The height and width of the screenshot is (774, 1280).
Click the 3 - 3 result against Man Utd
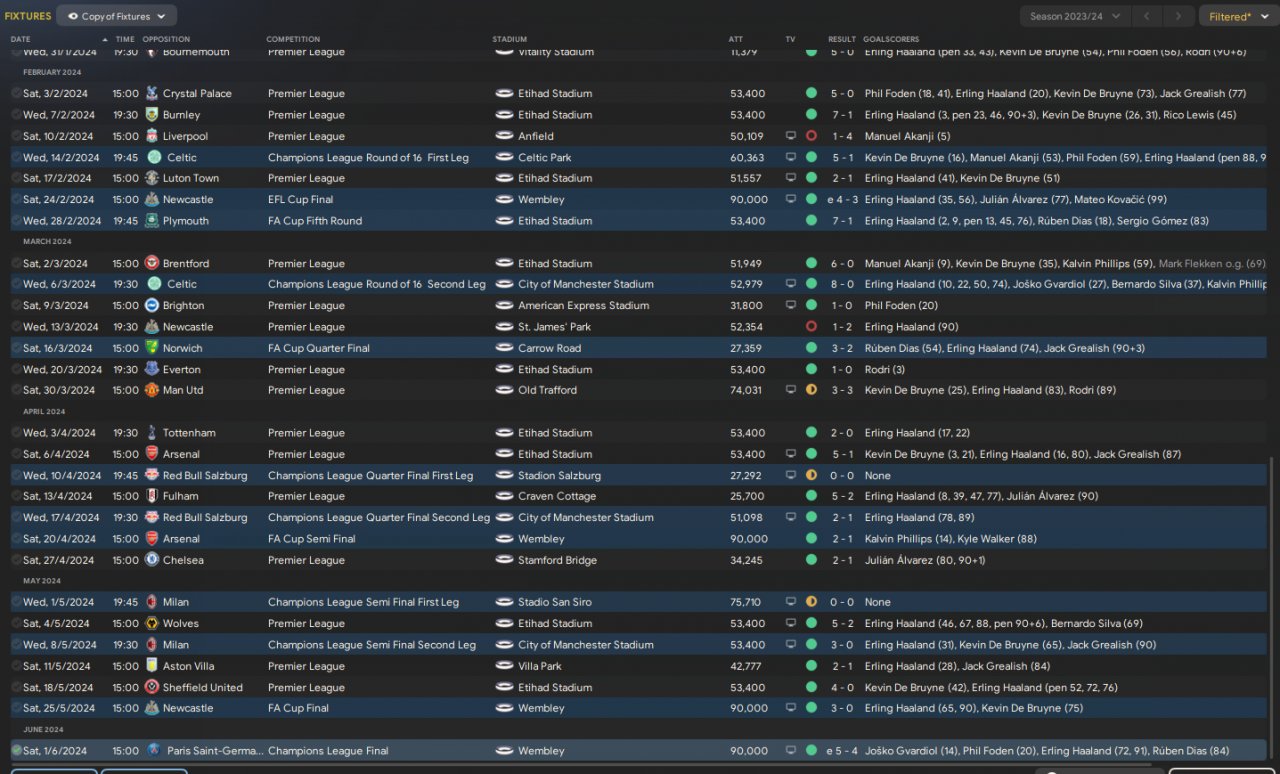click(842, 390)
